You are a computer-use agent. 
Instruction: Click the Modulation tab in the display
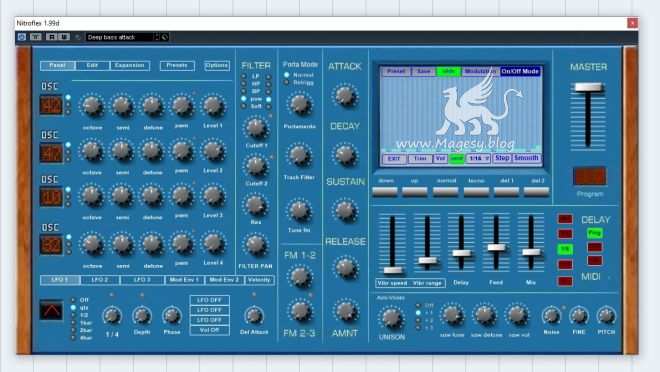[x=480, y=72]
